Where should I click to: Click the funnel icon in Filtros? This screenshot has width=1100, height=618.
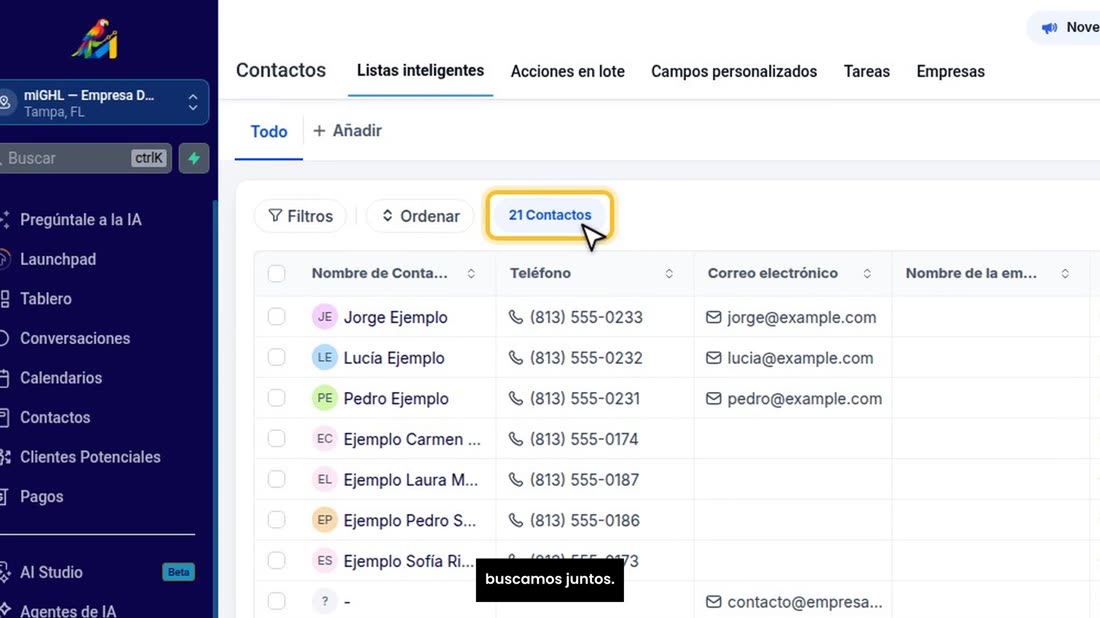point(275,216)
